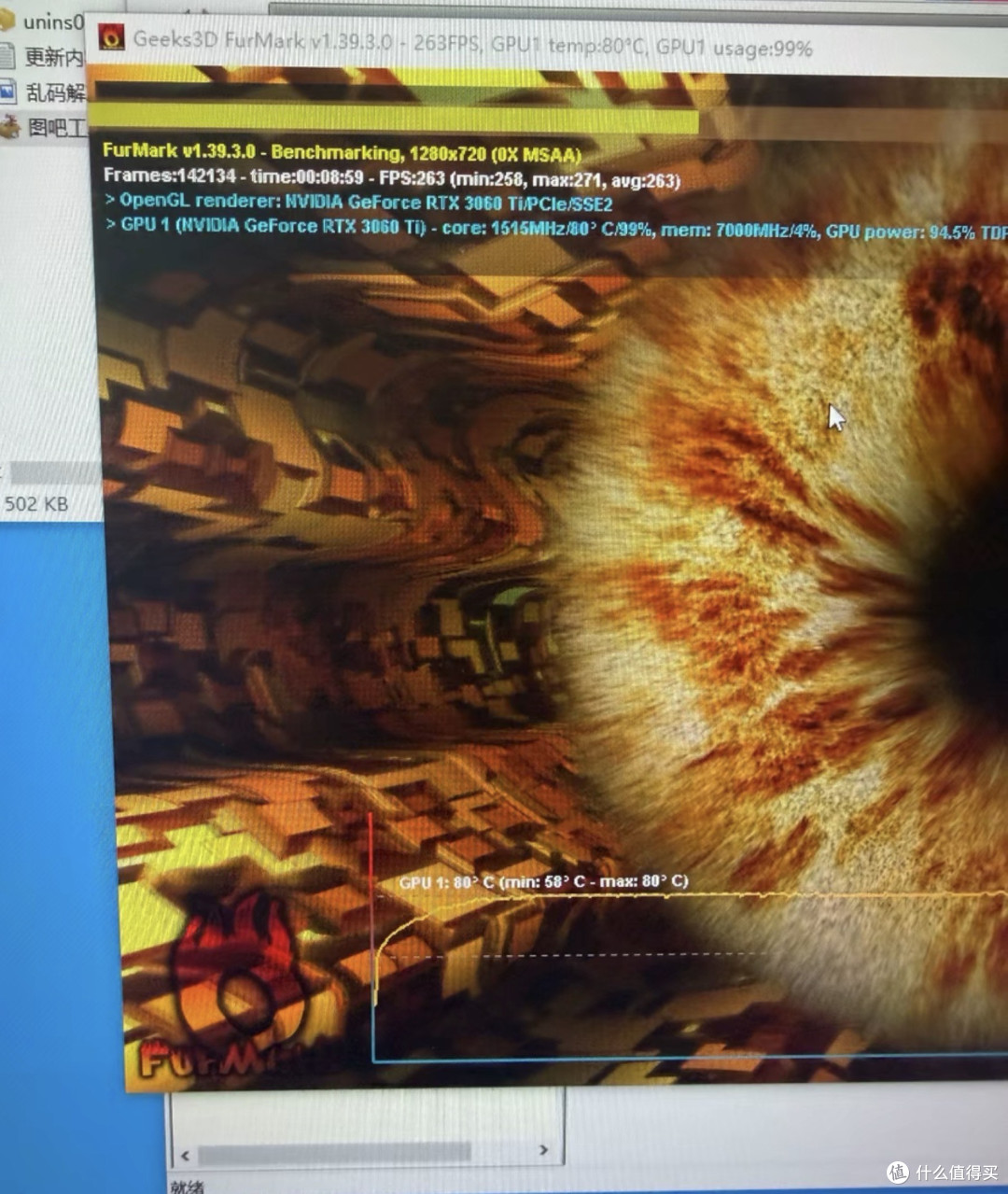Click the '就绪' status bar text
Viewport: 1008px width, 1194px height.
tap(188, 1187)
